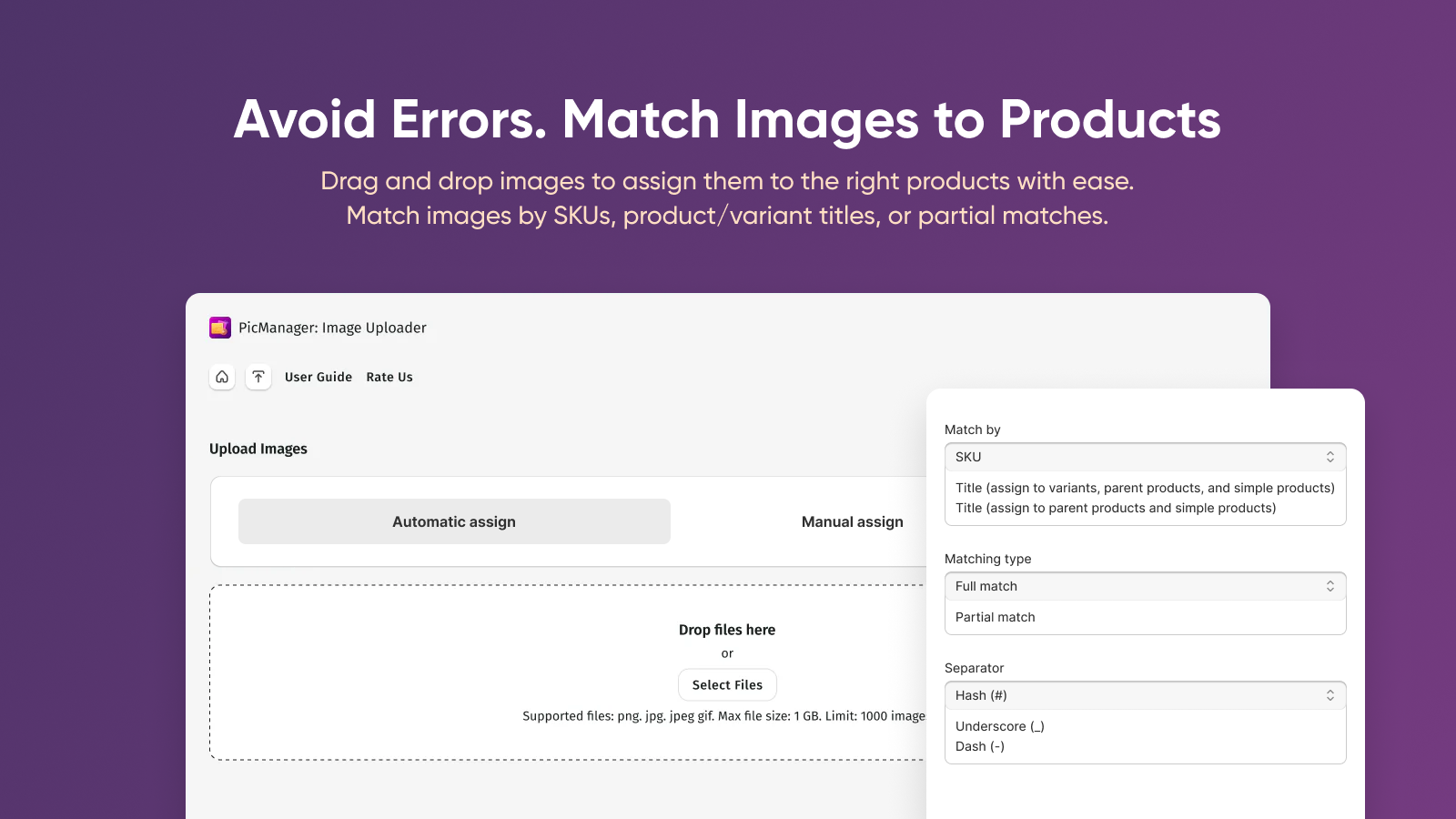
Task: Select the Partial match option
Action: 996,617
